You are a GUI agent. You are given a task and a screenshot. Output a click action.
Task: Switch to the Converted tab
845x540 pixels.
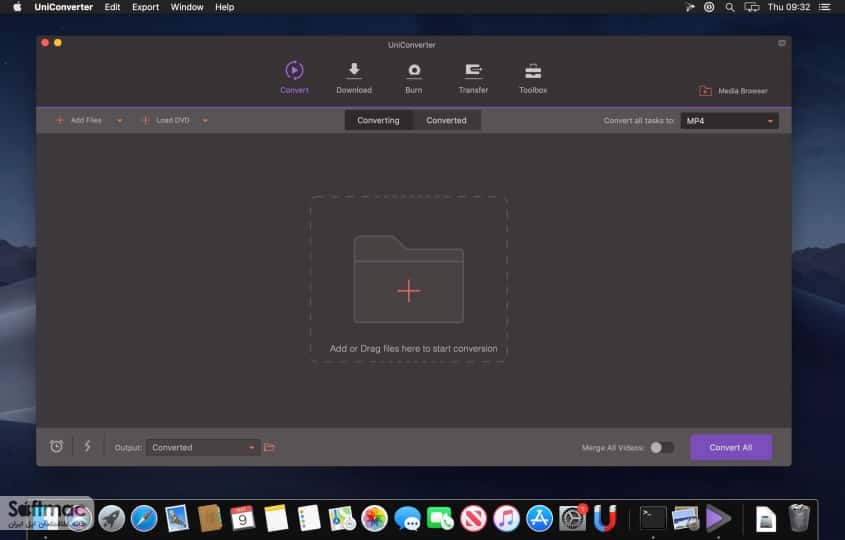coord(446,120)
